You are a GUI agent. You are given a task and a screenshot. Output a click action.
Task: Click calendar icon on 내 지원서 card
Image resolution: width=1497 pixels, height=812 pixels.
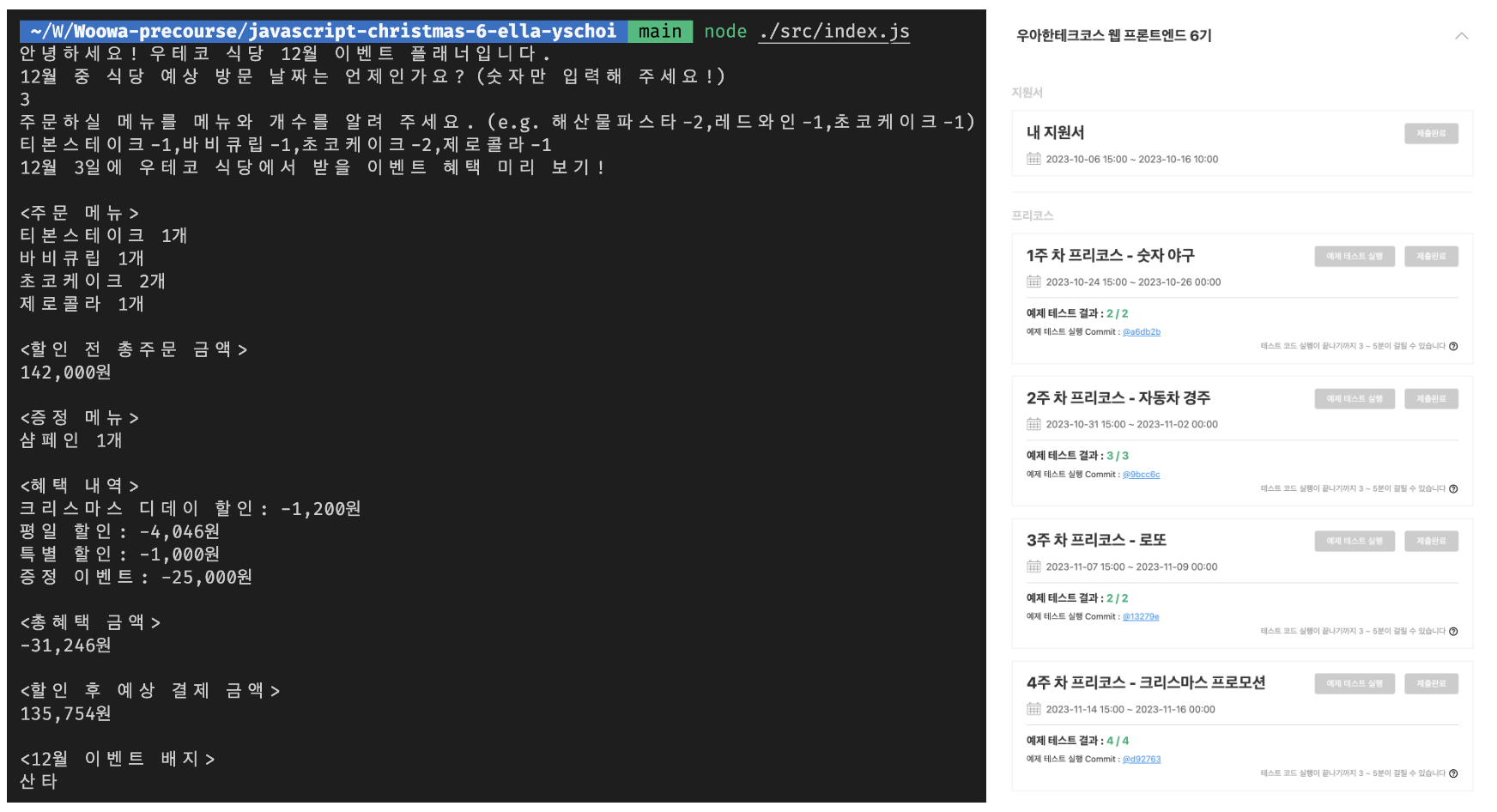(x=1033, y=159)
